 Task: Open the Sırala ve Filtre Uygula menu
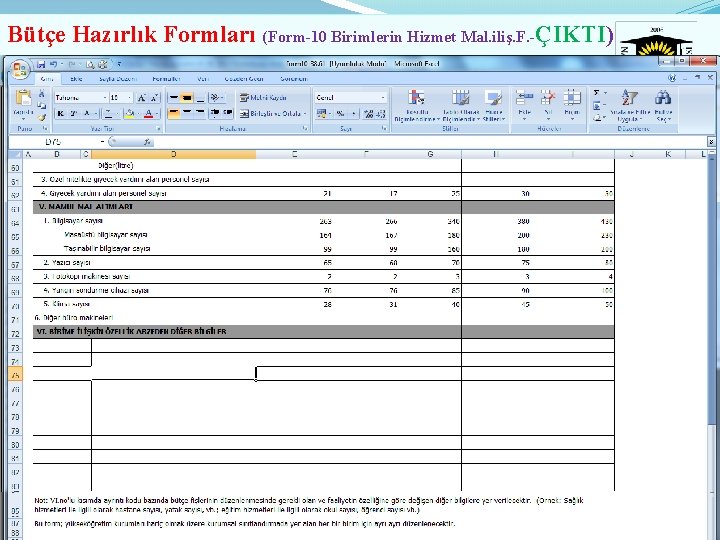point(630,106)
